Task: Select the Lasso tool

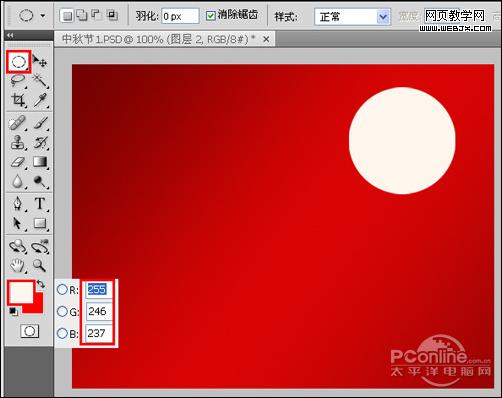Action: (17, 81)
